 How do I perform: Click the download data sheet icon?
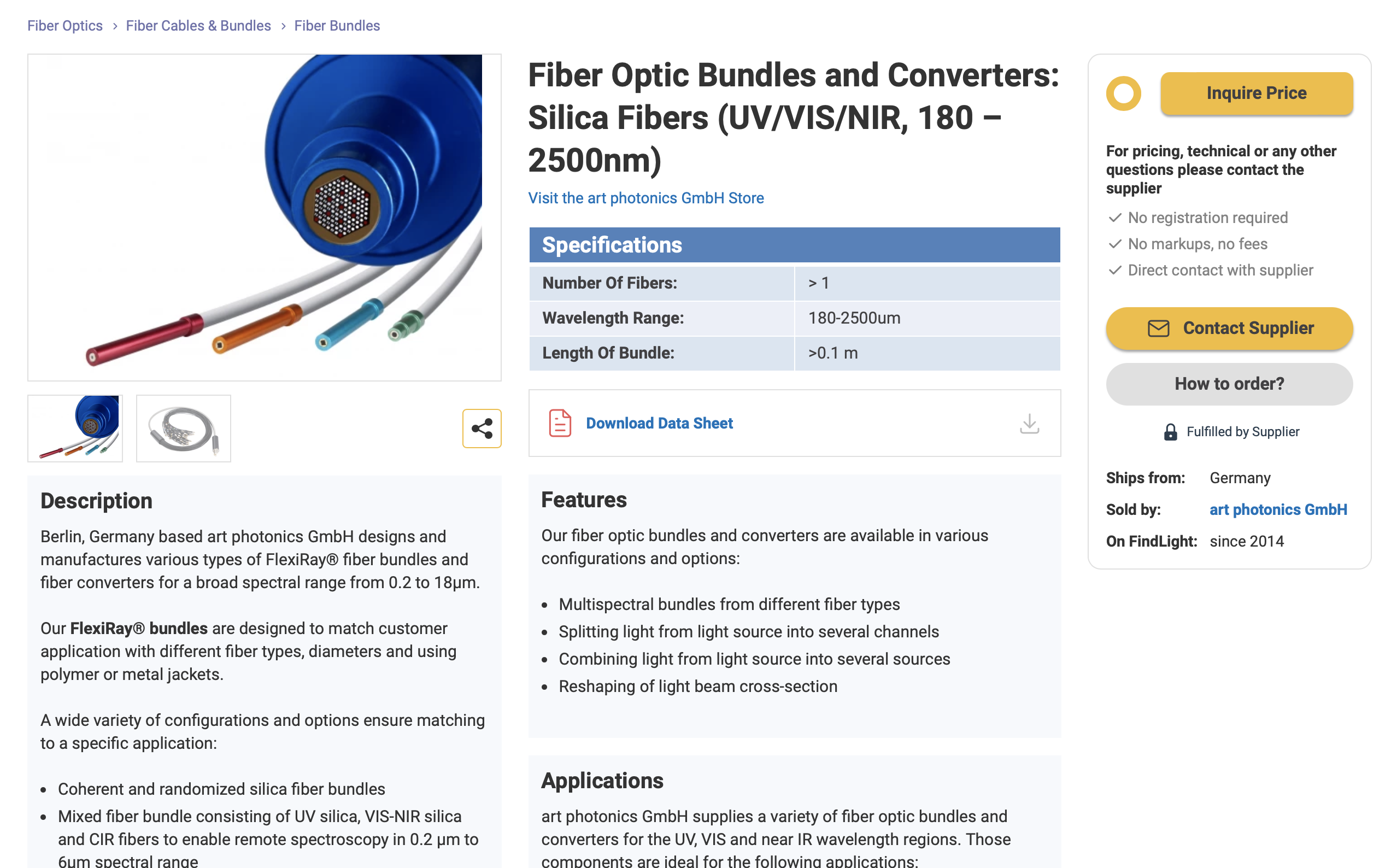pyautogui.click(x=1029, y=423)
